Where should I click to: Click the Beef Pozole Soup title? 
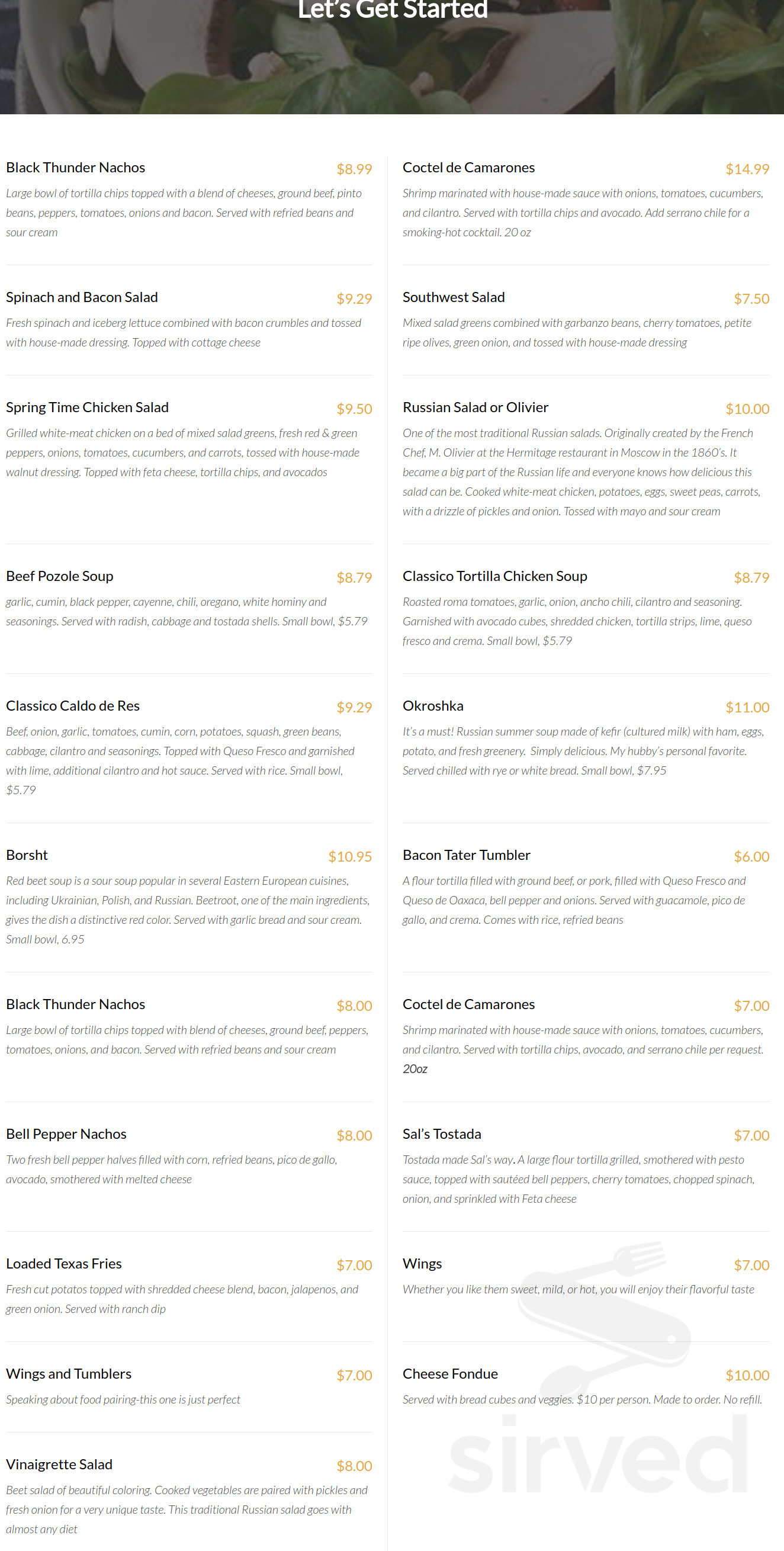click(x=60, y=576)
